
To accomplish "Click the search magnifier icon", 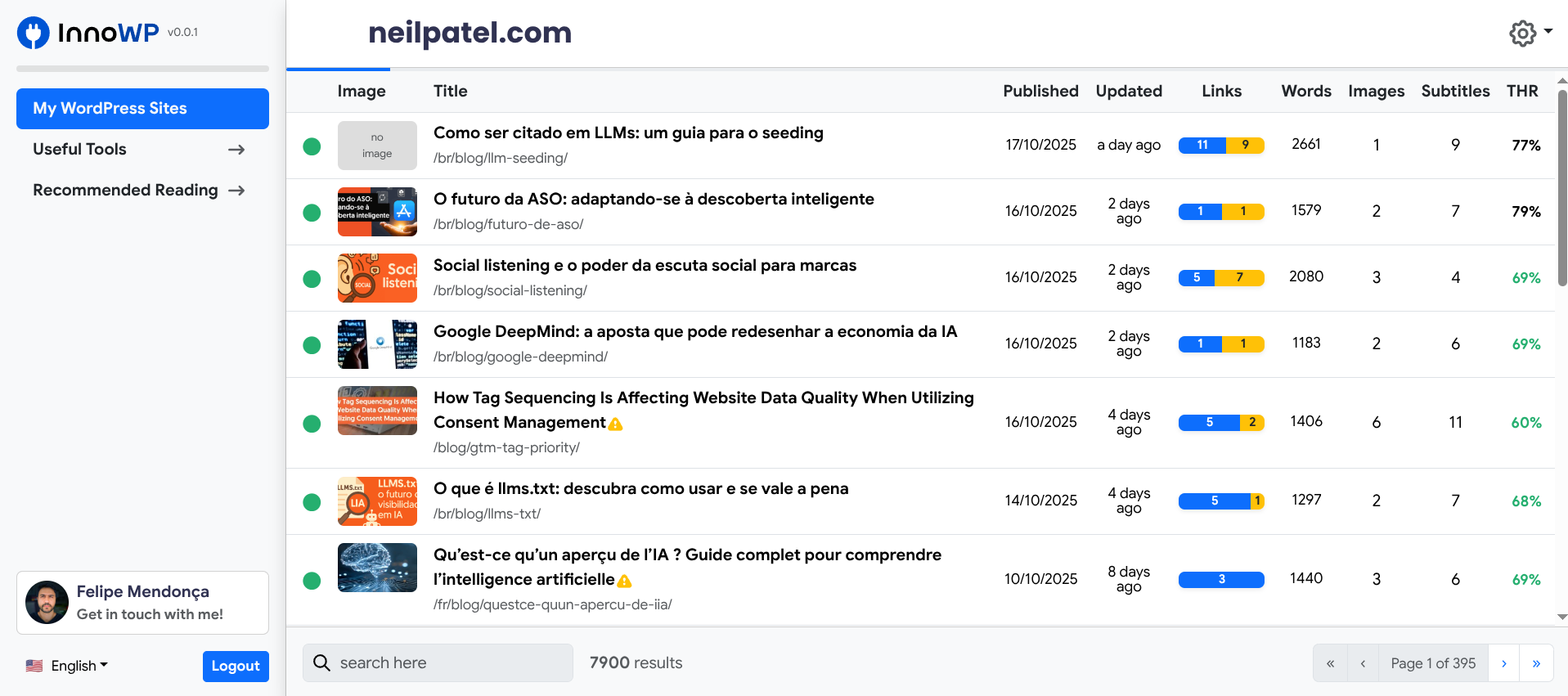I will pyautogui.click(x=321, y=662).
